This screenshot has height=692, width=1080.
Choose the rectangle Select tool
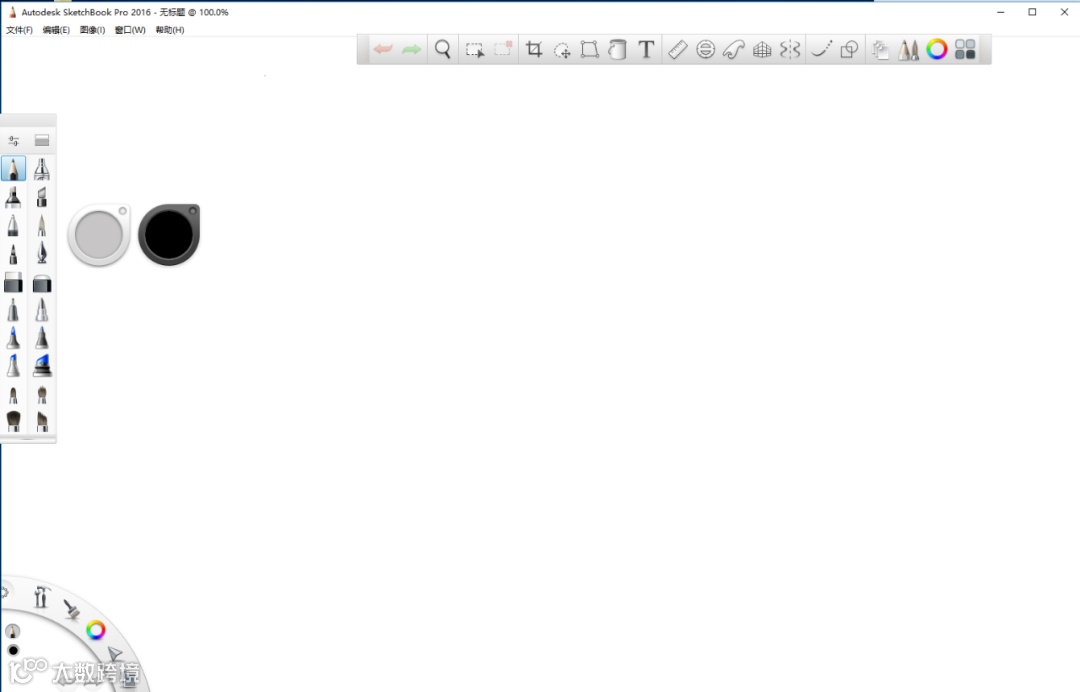(x=475, y=50)
